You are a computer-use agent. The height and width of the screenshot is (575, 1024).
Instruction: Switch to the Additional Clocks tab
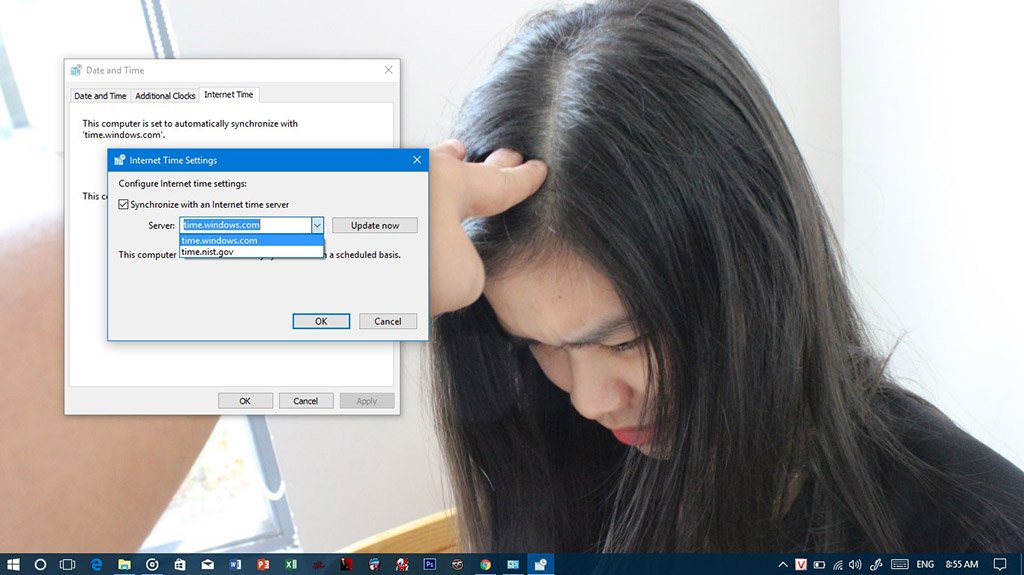(x=165, y=96)
